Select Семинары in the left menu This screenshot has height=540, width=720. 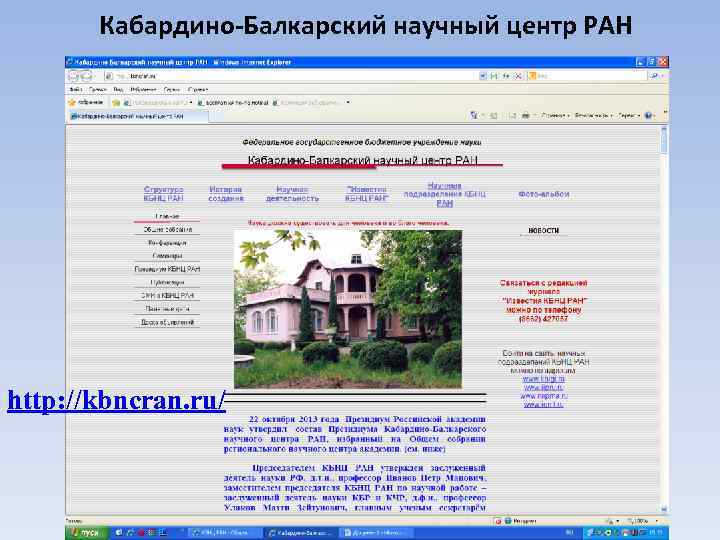[x=167, y=256]
